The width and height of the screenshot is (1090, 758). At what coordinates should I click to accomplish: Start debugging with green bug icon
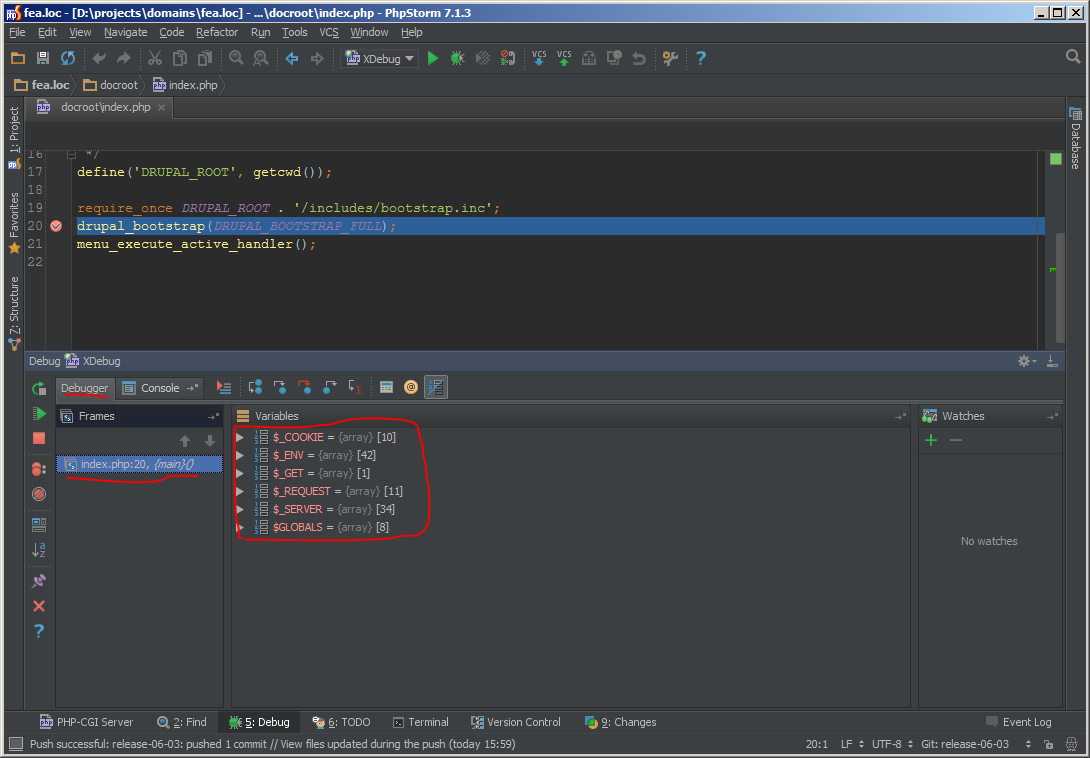coord(457,58)
